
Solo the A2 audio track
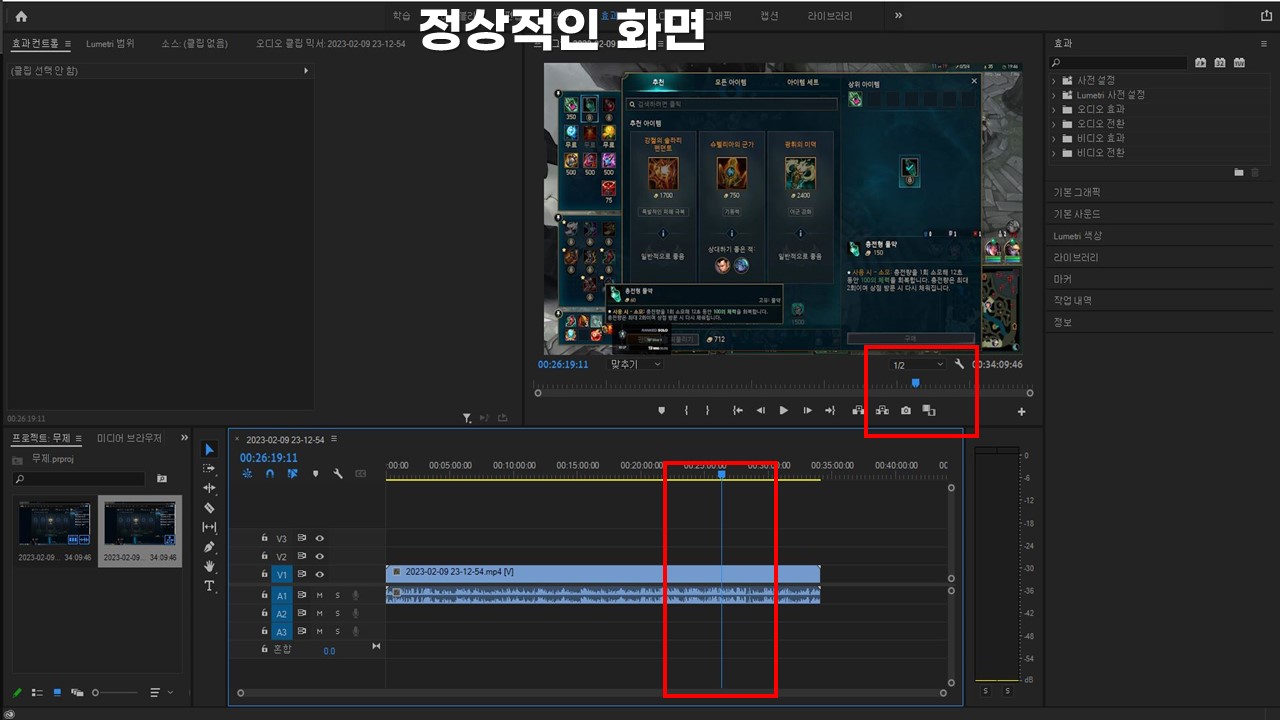(x=337, y=613)
